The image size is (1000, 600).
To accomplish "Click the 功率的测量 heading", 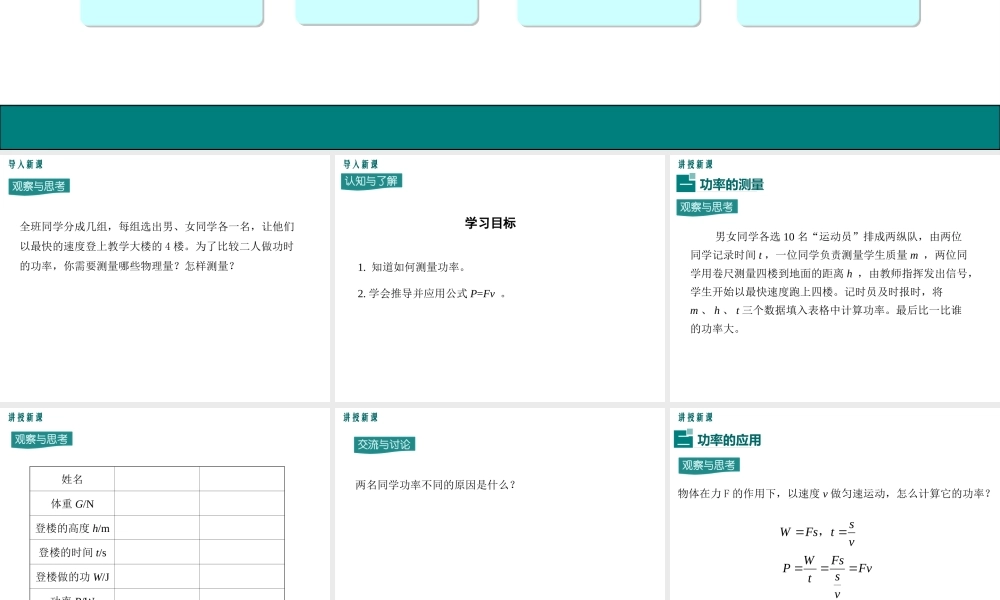I will tap(732, 185).
